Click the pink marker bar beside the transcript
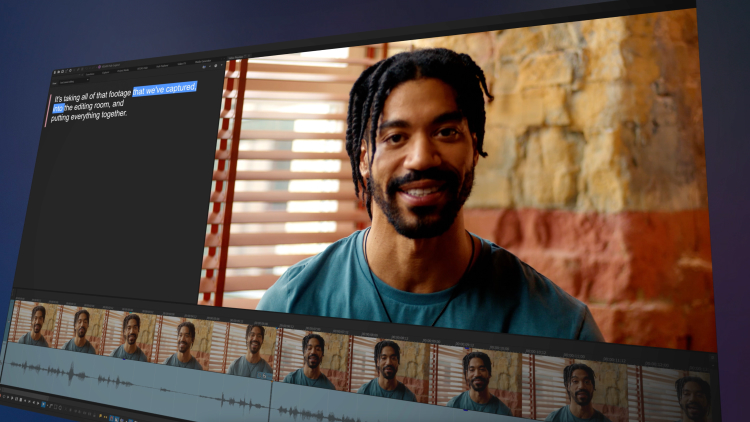This screenshot has height=422, width=750. 48,110
